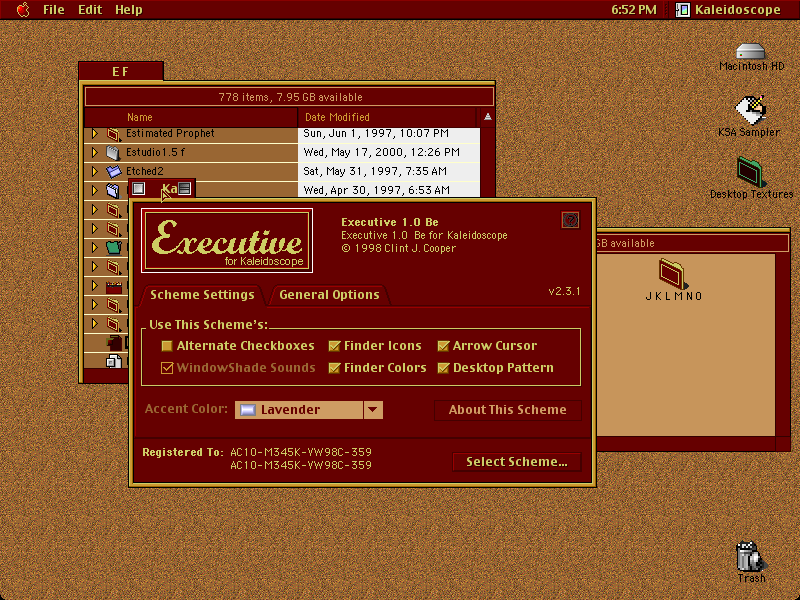This screenshot has height=600, width=800.
Task: Expand the green folder's disclosure triangle
Action: 94,248
